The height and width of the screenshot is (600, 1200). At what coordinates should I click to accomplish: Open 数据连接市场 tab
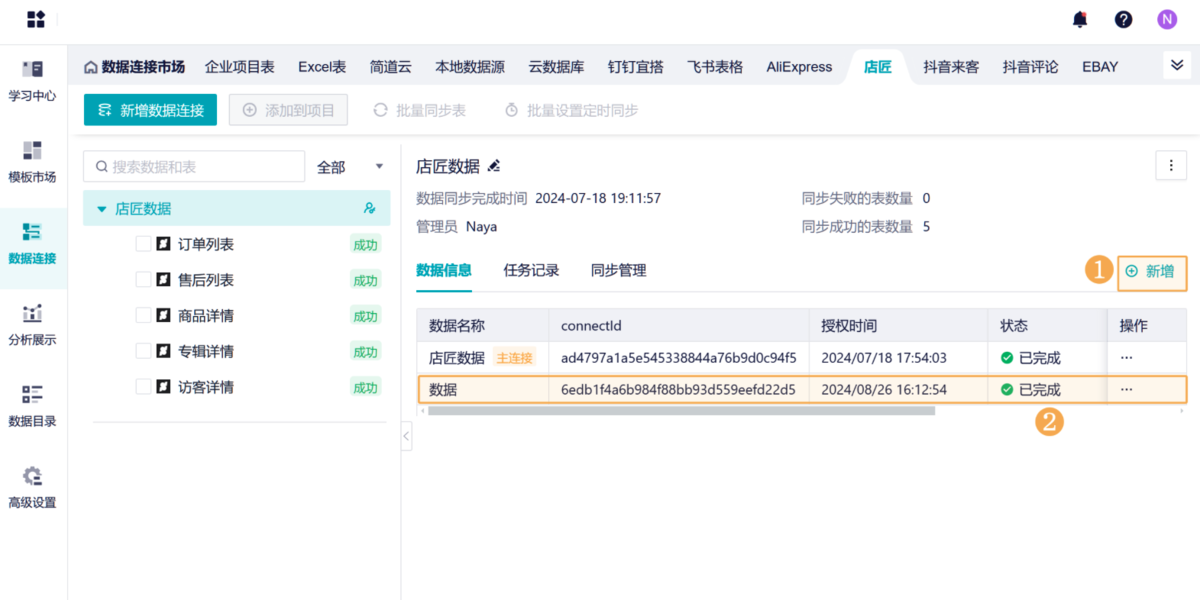pos(135,67)
